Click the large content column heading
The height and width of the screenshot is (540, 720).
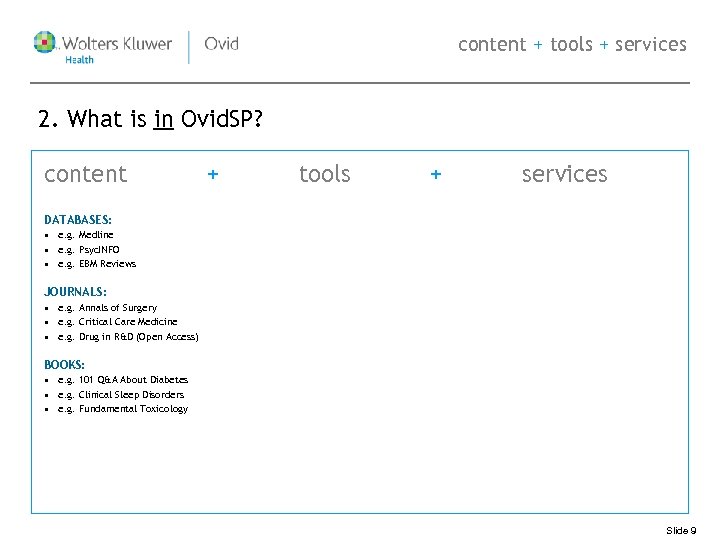[85, 174]
